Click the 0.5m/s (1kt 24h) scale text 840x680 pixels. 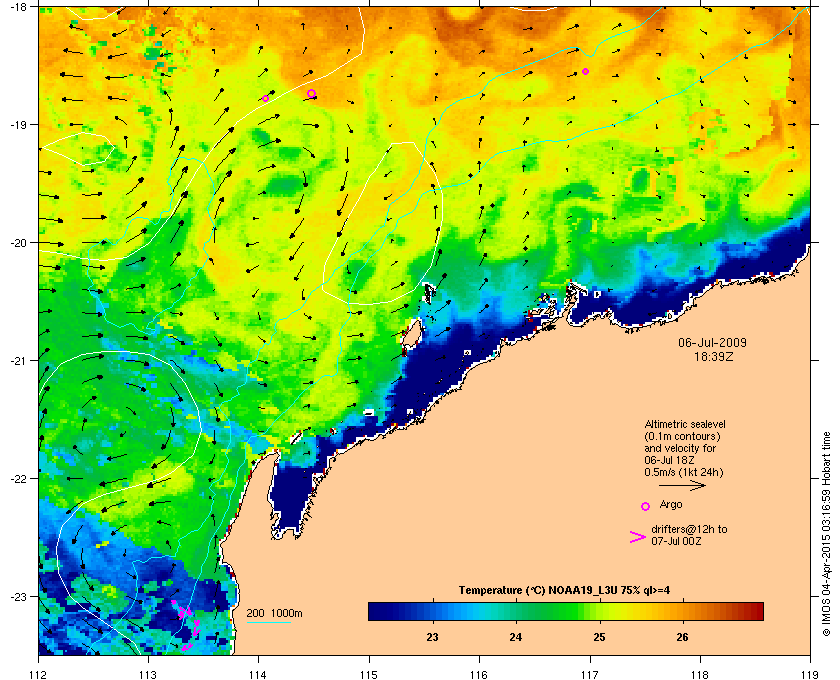[684, 472]
